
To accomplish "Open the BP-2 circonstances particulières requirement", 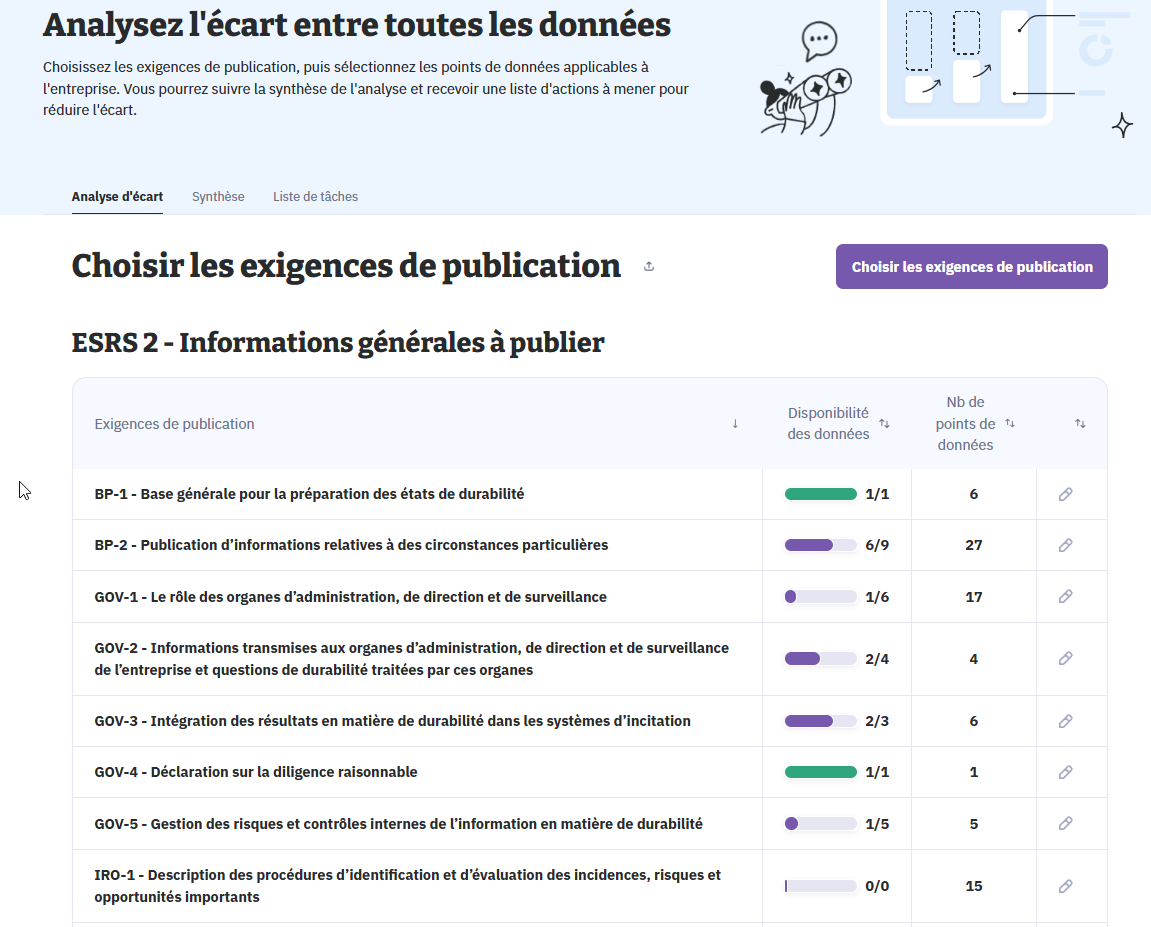I will (x=351, y=545).
